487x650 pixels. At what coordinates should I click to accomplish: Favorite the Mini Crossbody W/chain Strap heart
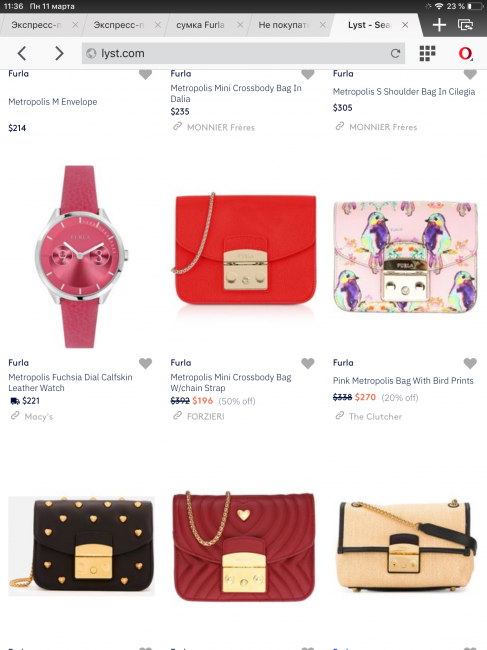pos(308,363)
